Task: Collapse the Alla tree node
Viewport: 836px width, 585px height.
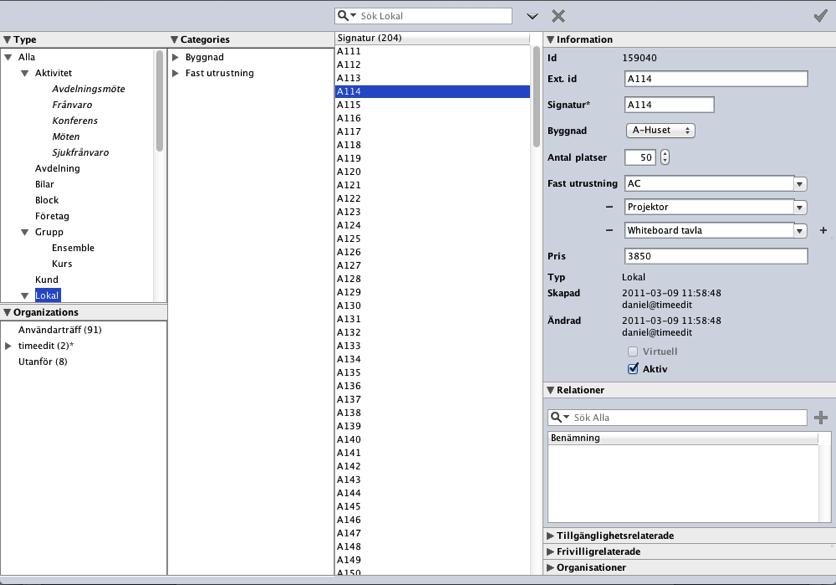Action: tap(8, 57)
